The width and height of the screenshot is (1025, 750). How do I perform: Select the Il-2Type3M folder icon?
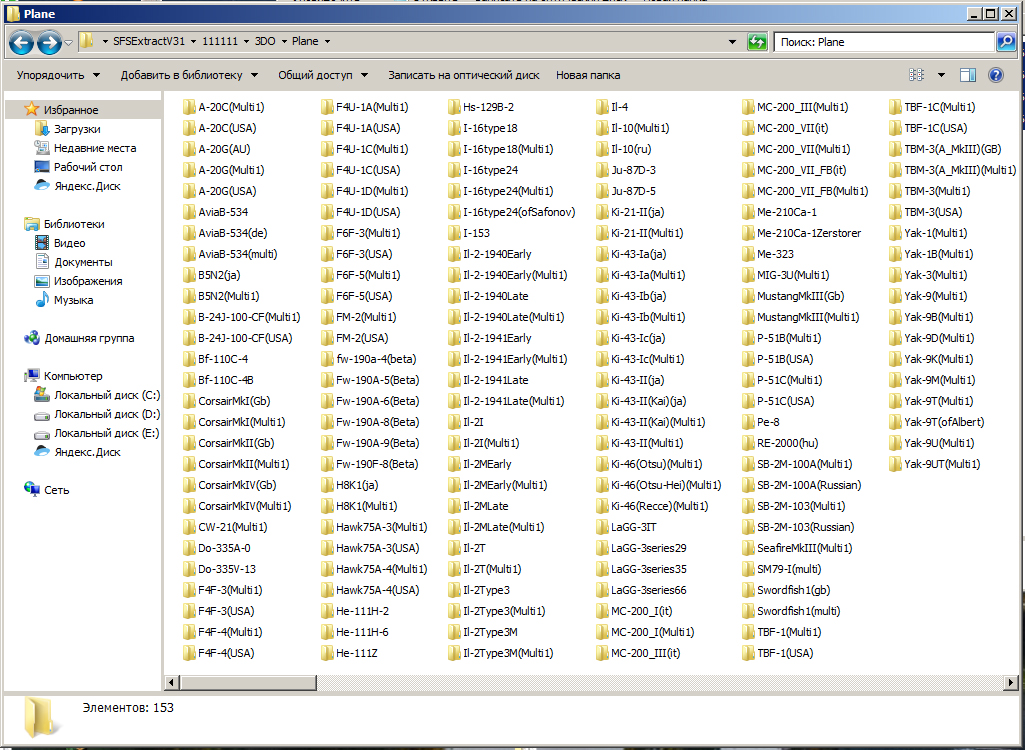(454, 632)
